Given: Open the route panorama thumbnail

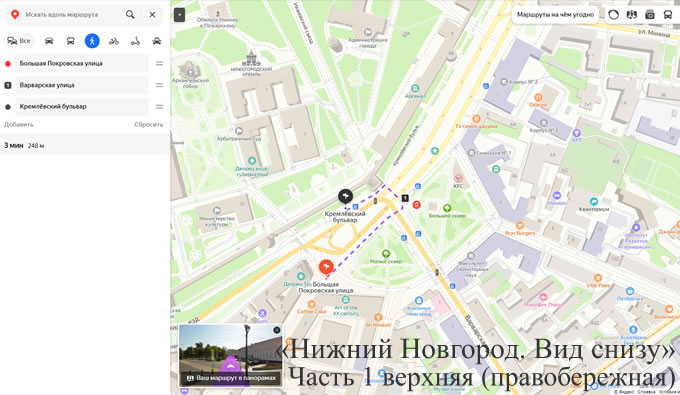Looking at the screenshot, I should pyautogui.click(x=230, y=355).
